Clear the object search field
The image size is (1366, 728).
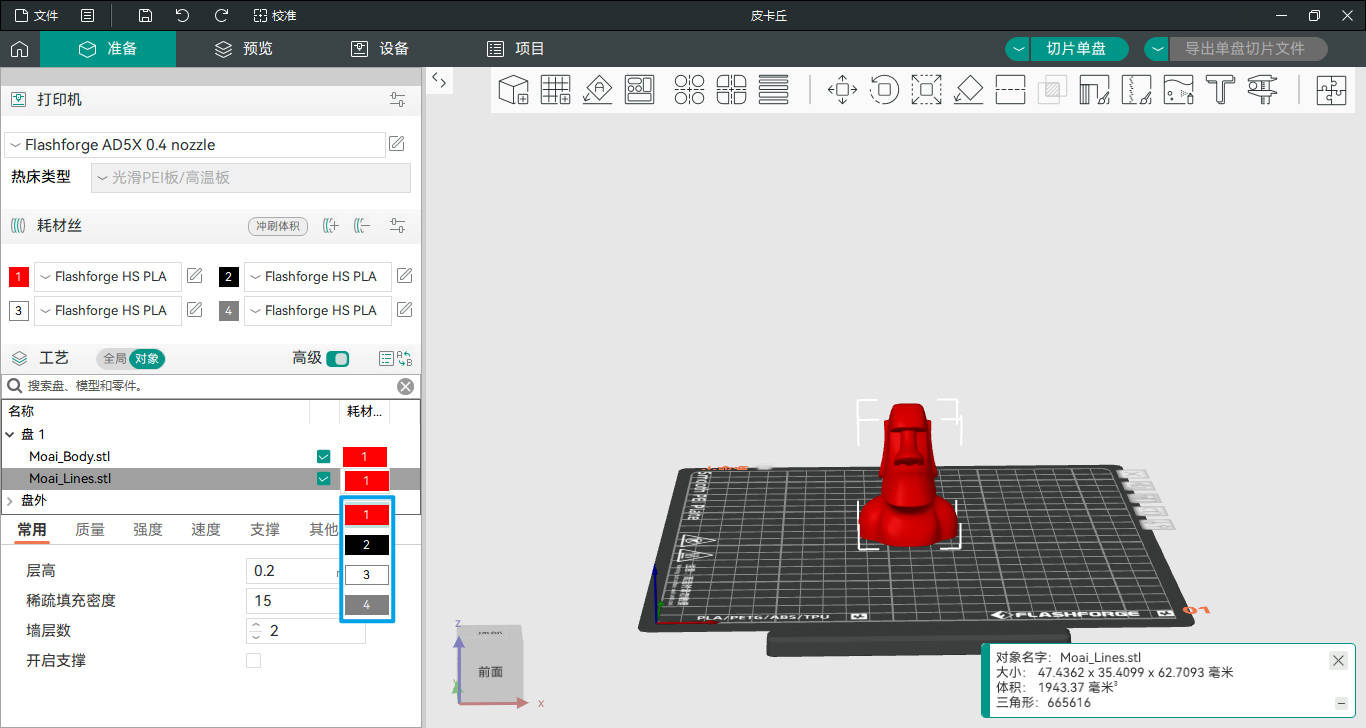pos(405,386)
